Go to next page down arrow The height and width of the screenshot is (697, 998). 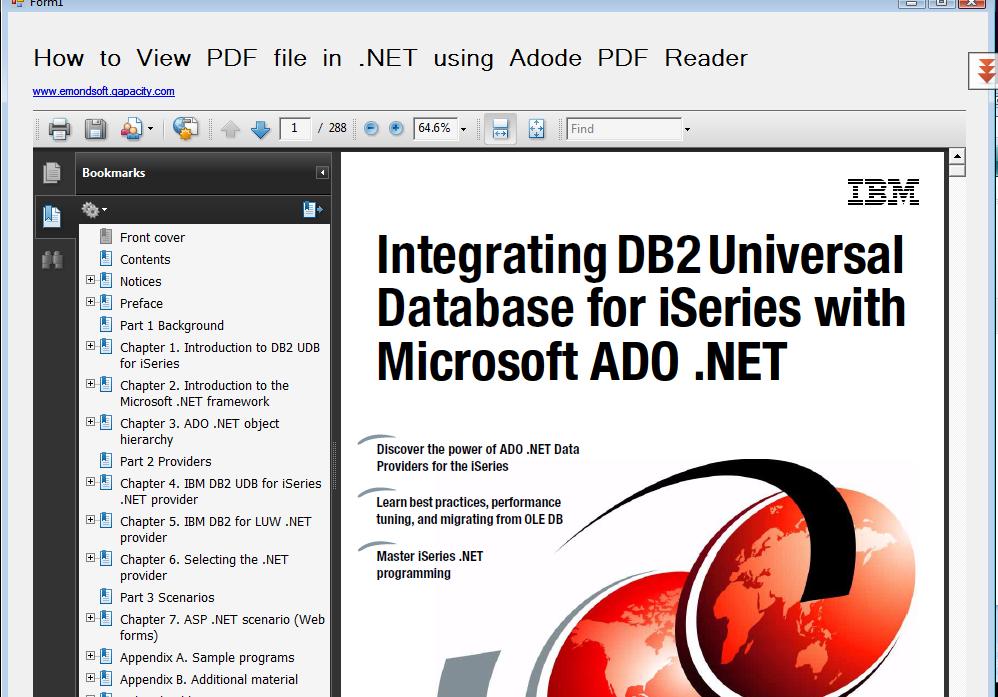(260, 129)
